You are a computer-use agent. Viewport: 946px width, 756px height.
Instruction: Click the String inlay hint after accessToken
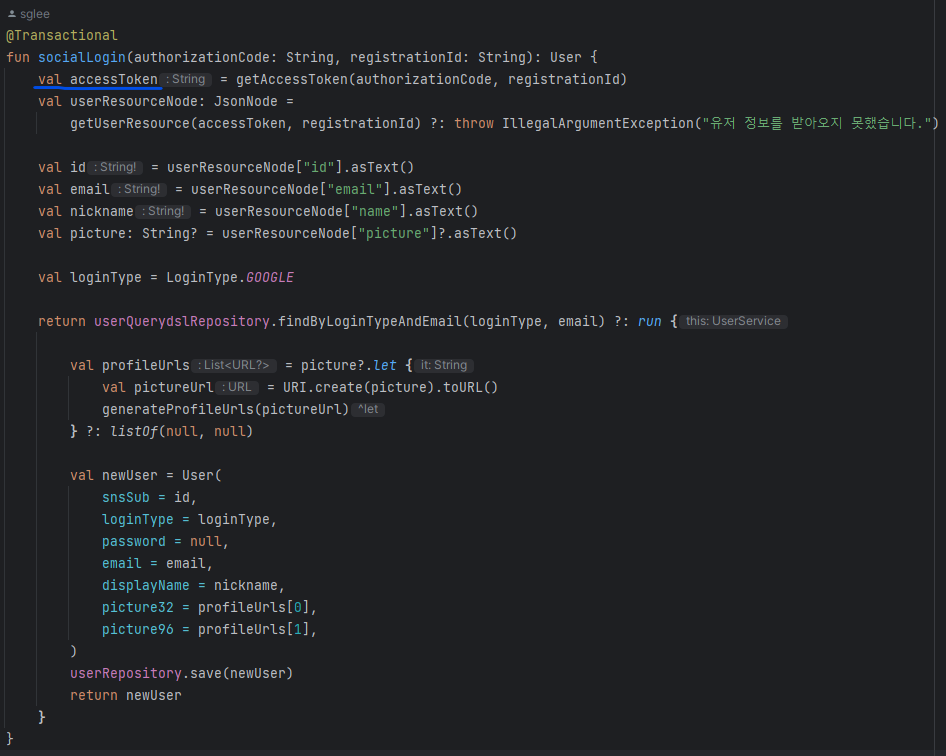[187, 79]
